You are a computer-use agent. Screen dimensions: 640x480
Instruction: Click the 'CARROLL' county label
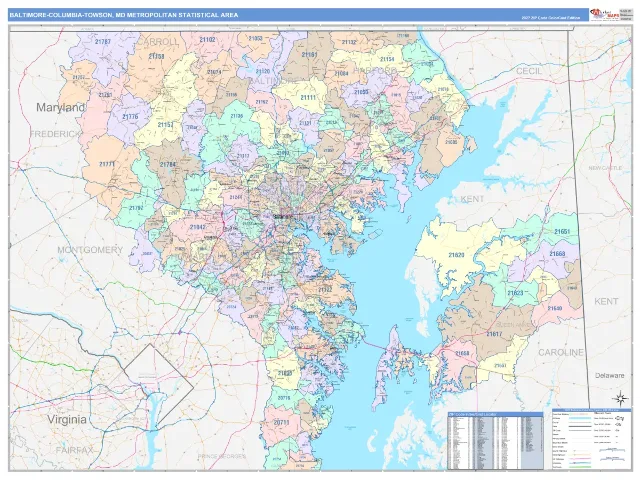(x=158, y=42)
